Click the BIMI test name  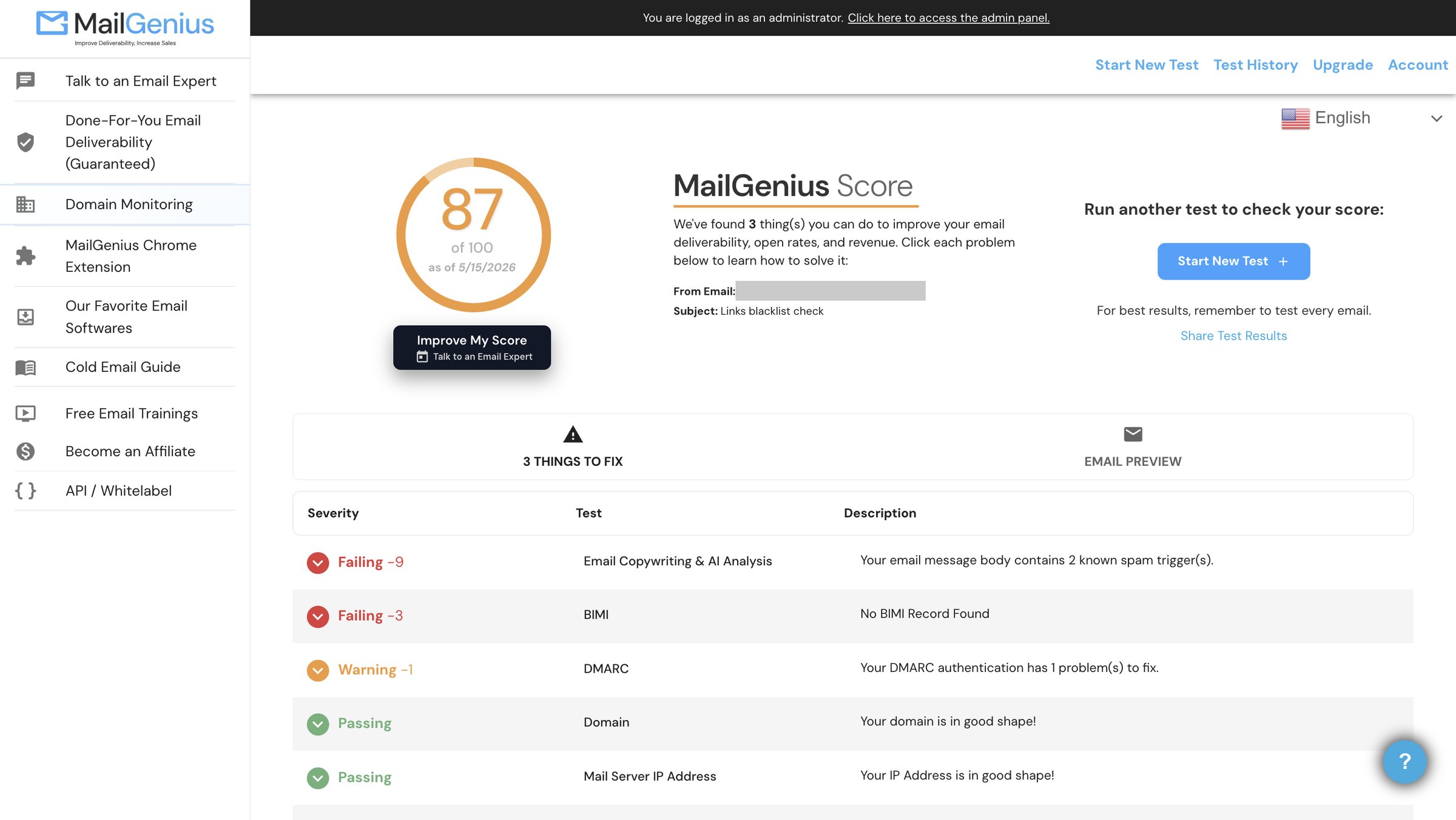[x=596, y=614]
